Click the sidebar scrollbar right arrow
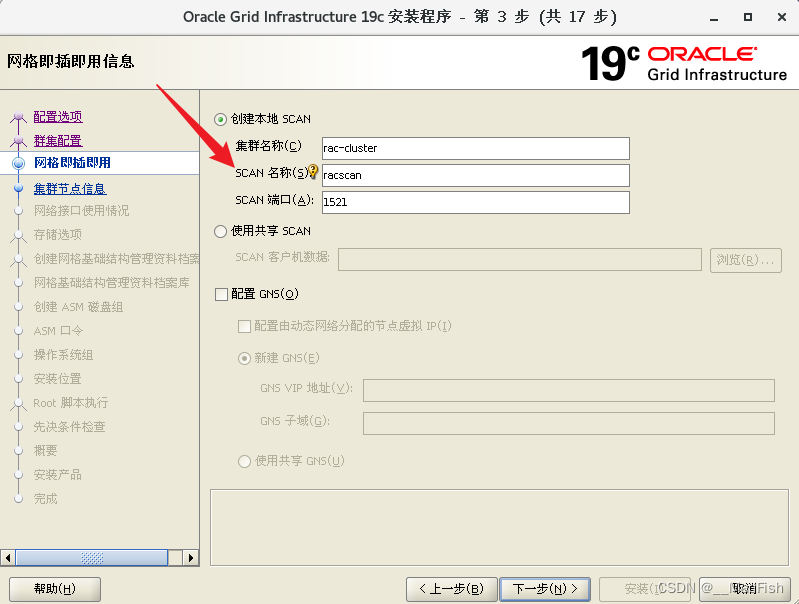 click(x=191, y=558)
